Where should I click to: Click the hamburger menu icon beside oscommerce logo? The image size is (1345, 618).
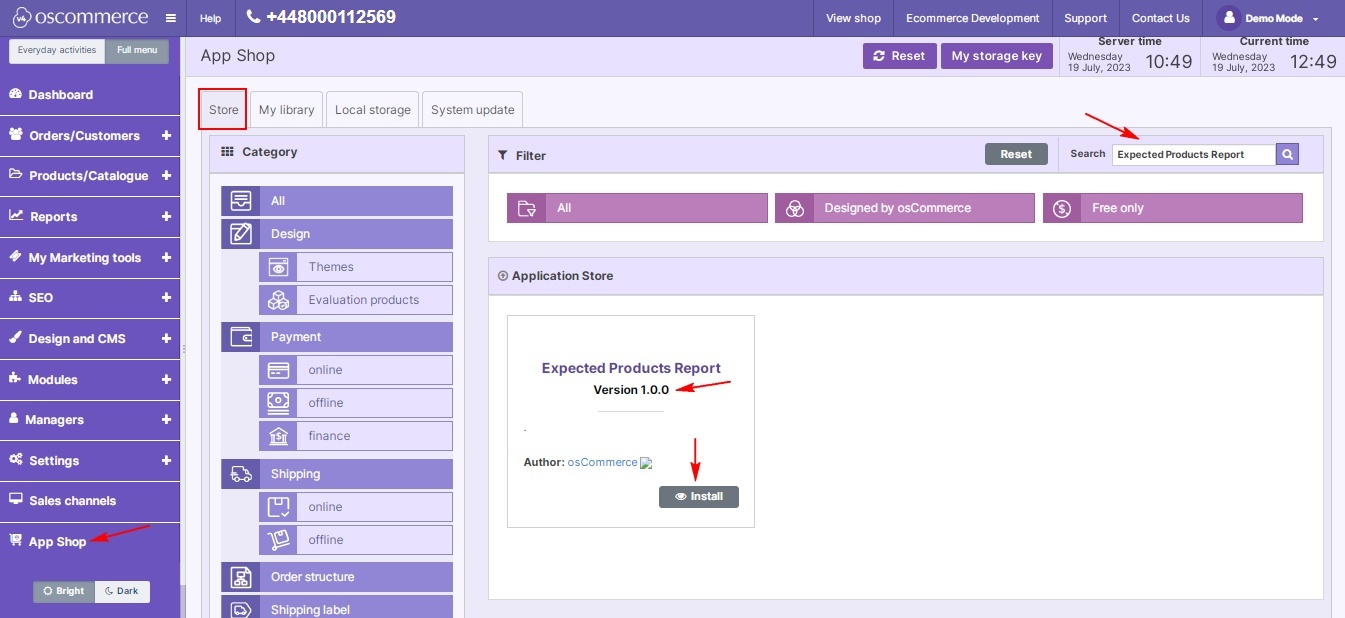coord(171,18)
